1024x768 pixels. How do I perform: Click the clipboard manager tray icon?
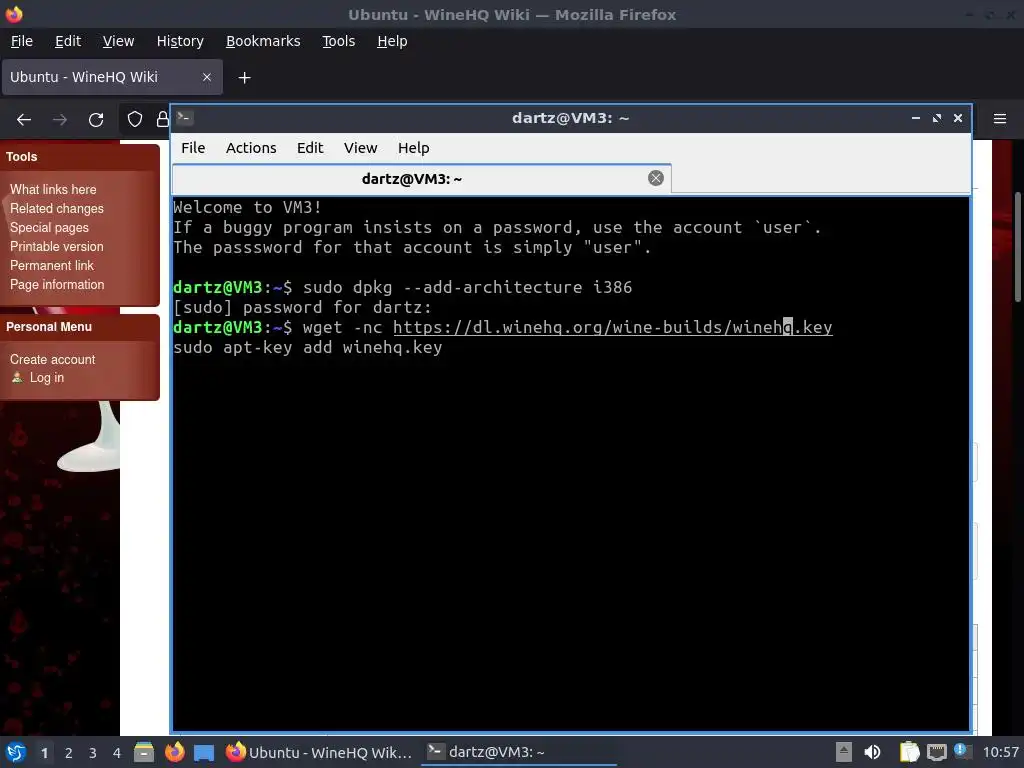point(909,752)
